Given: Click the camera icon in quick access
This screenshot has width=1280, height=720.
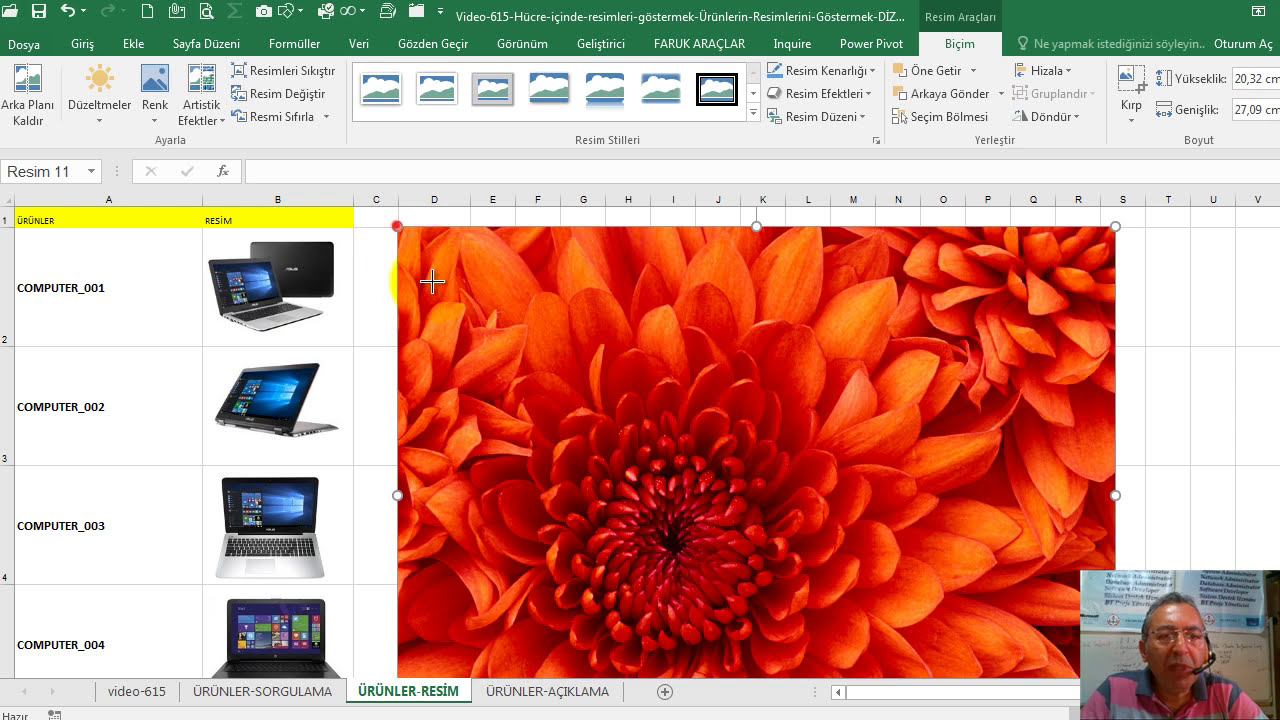Looking at the screenshot, I should click(263, 11).
